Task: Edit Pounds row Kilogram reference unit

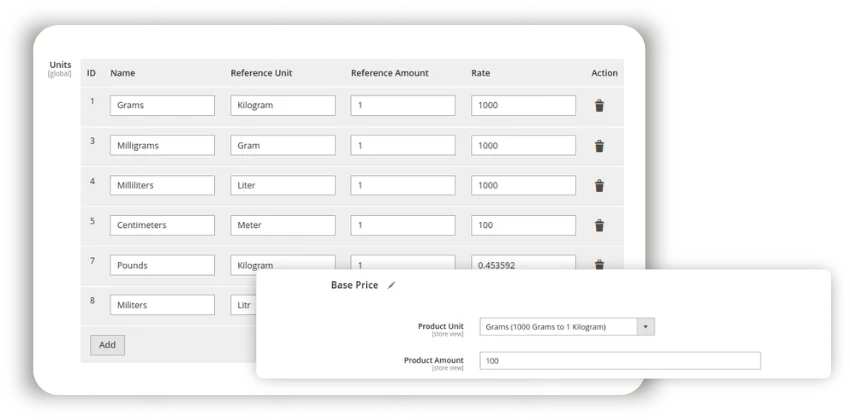Action: pyautogui.click(x=283, y=262)
